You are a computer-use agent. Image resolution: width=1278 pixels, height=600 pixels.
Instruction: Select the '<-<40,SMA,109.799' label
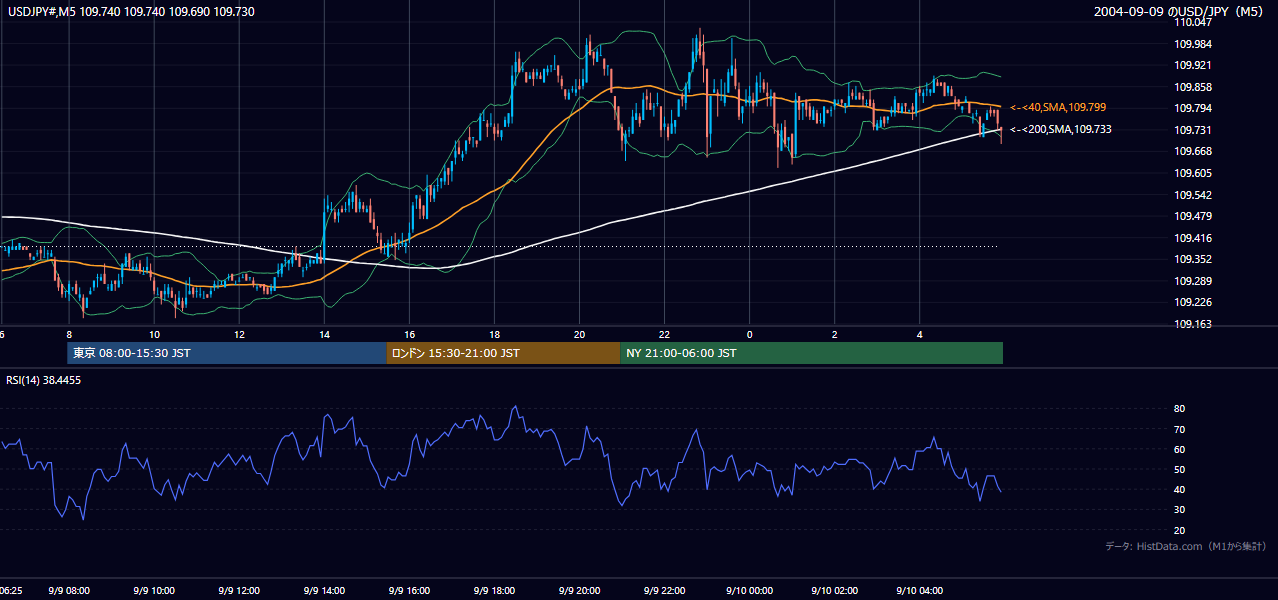click(x=1058, y=107)
